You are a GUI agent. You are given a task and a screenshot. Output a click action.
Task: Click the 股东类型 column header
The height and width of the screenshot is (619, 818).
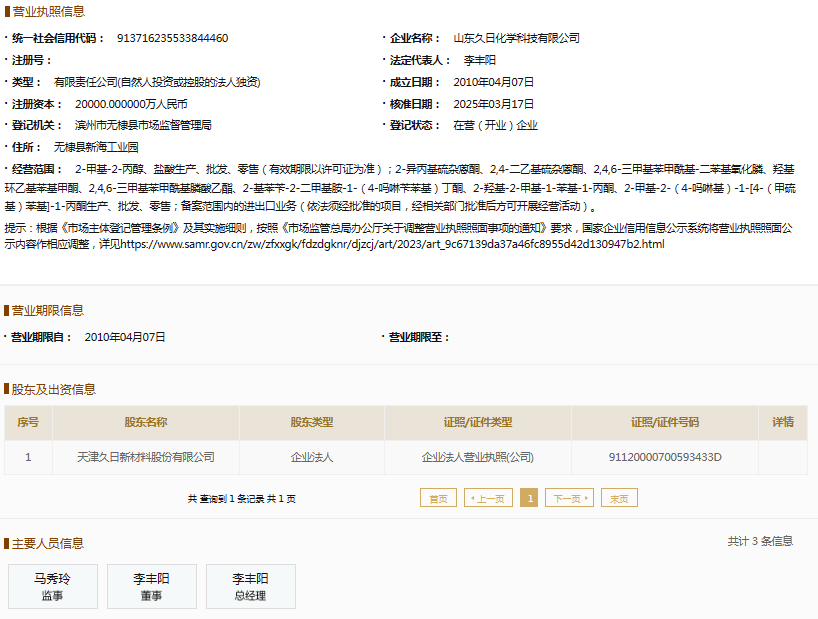coord(311,422)
